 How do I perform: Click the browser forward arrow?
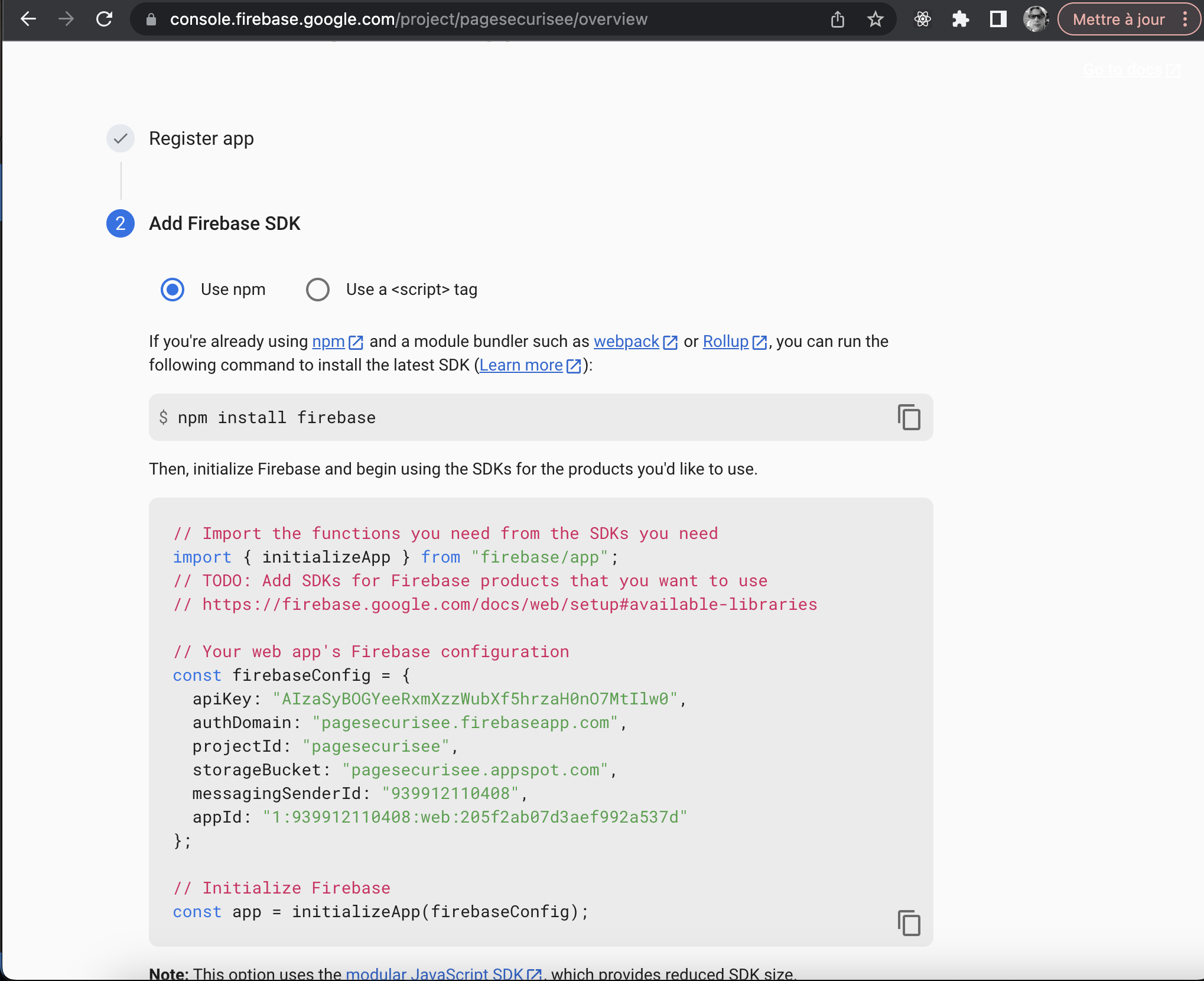pyautogui.click(x=66, y=20)
